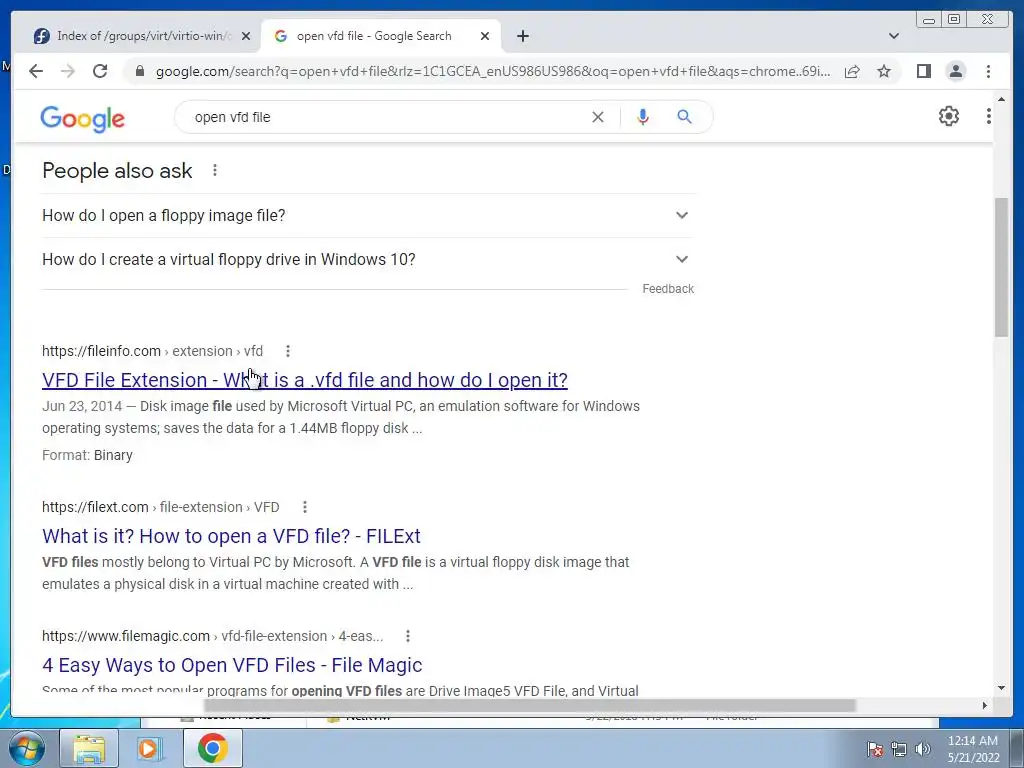Click the padlock site info icon
The width and height of the screenshot is (1024, 768).
(x=139, y=71)
